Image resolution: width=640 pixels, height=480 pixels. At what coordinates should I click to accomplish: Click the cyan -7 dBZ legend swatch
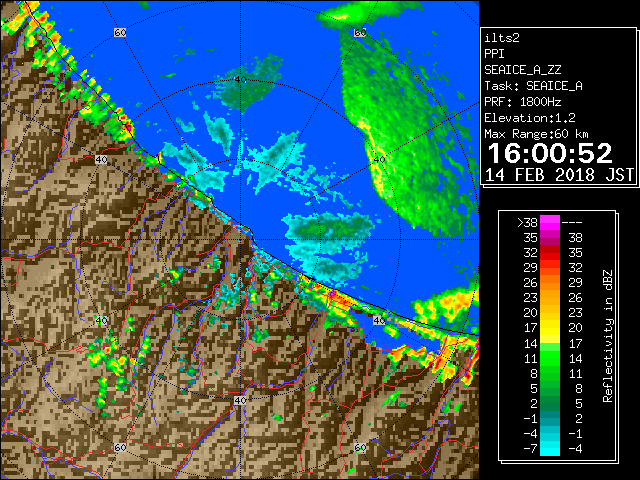[x=550, y=448]
